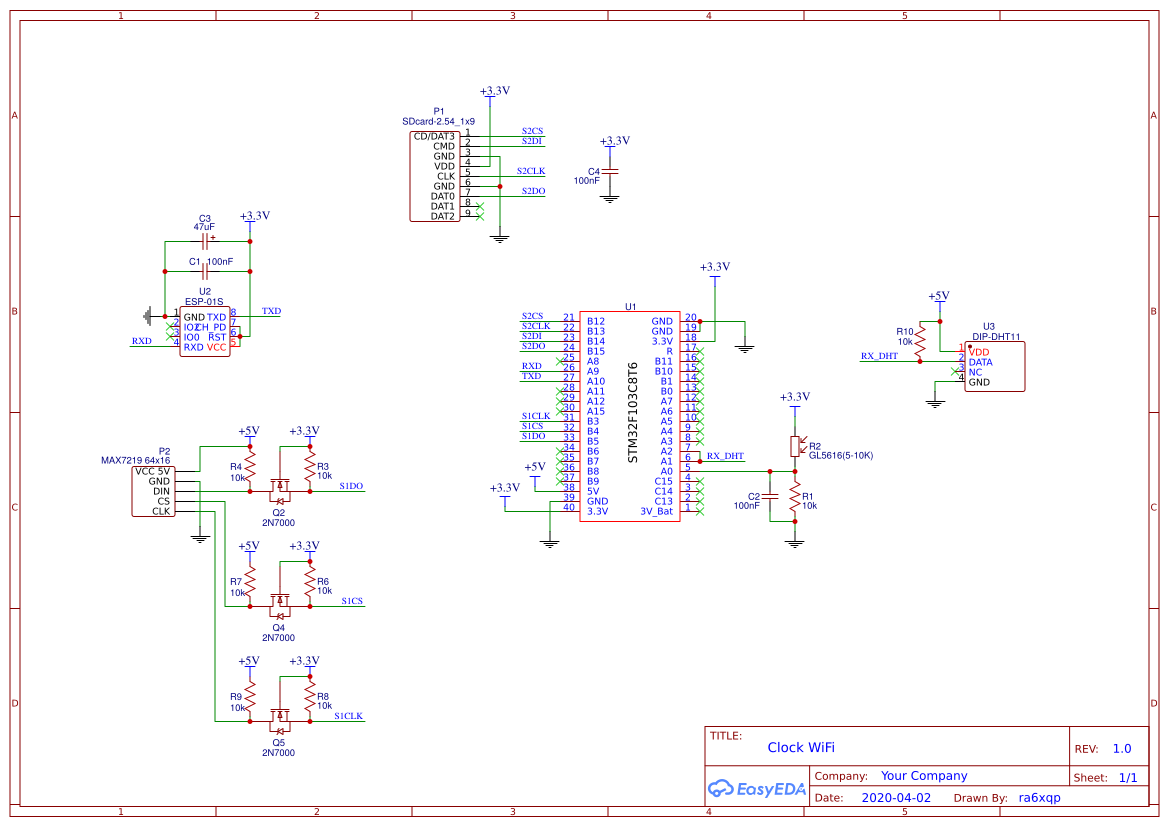Click the EasyEDA logo in the title block

point(757,789)
